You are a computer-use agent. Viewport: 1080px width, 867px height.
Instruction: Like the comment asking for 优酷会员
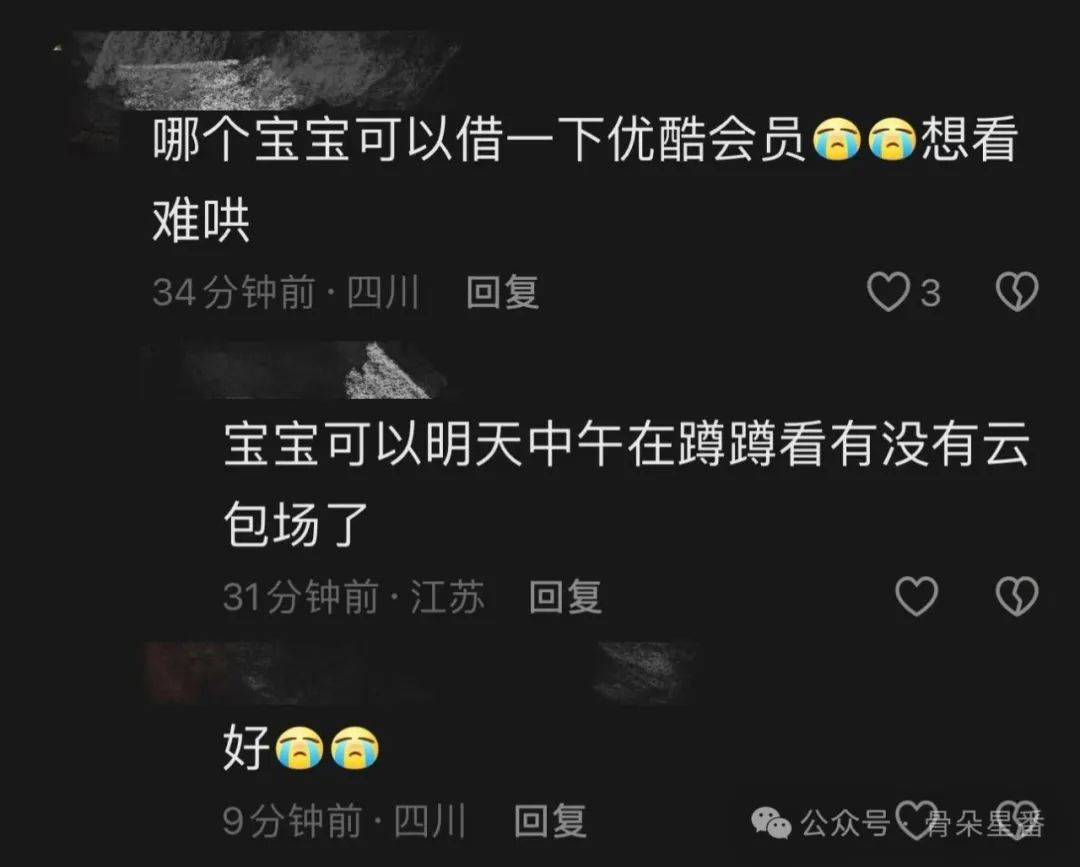pos(888,292)
